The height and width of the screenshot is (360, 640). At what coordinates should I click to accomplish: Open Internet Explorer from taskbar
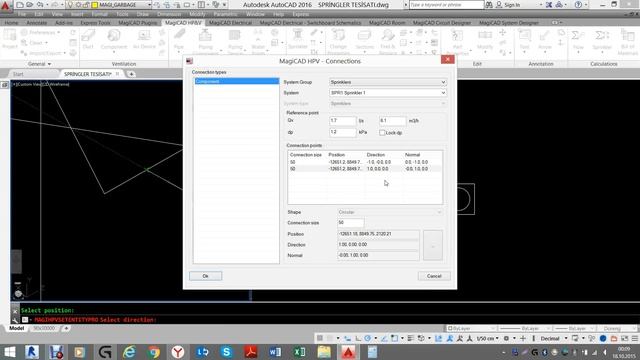(x=129, y=352)
